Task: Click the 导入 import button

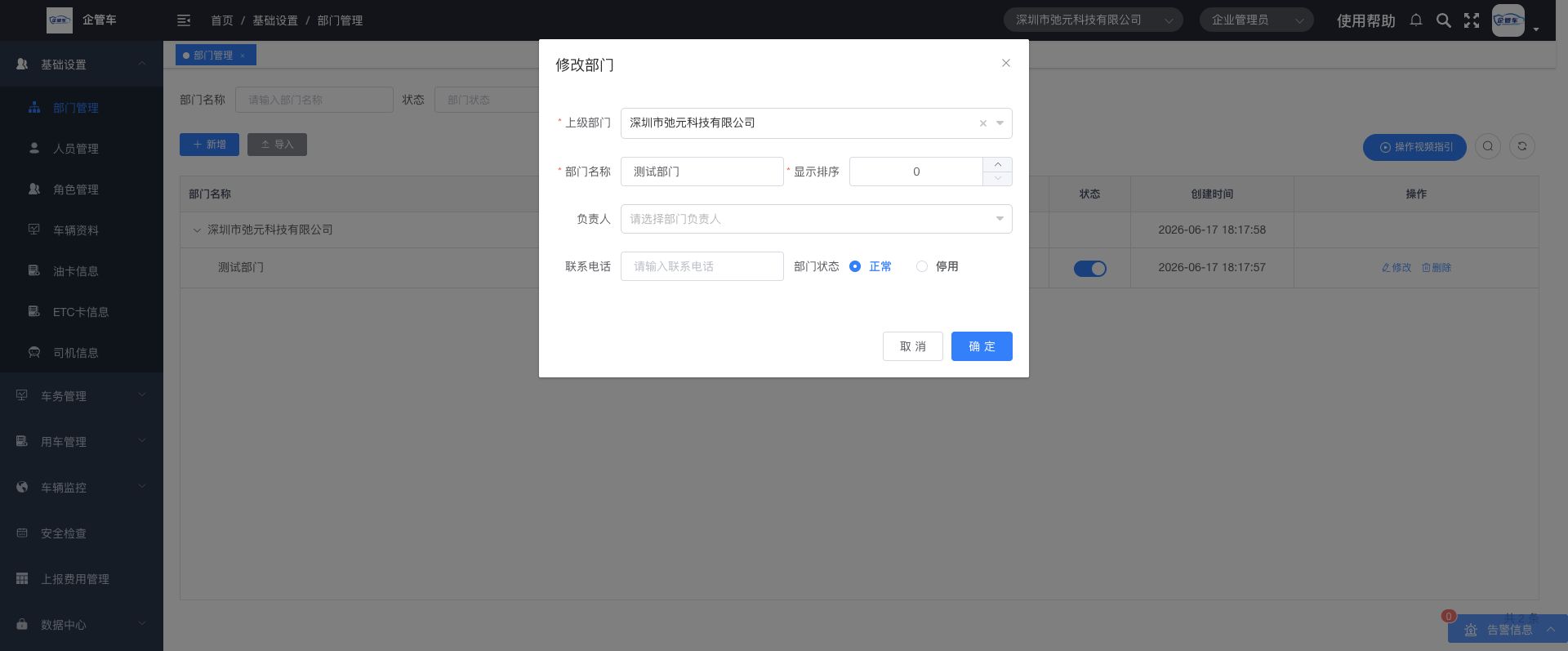Action: point(277,145)
